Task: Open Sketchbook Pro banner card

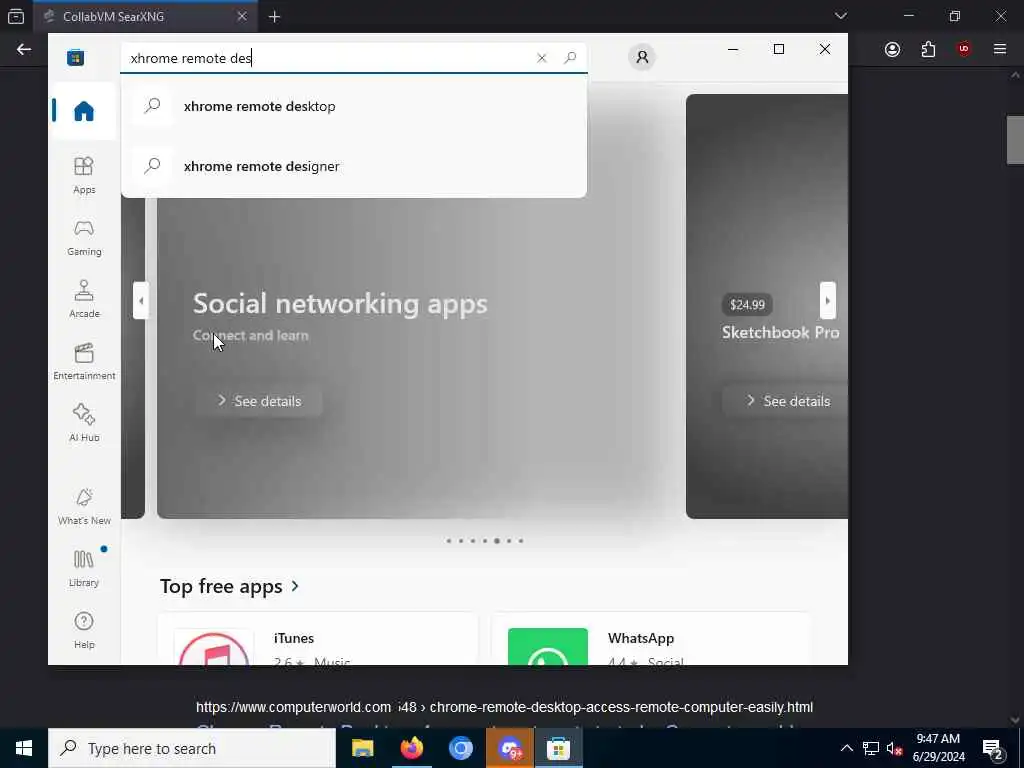Action: coord(767,306)
